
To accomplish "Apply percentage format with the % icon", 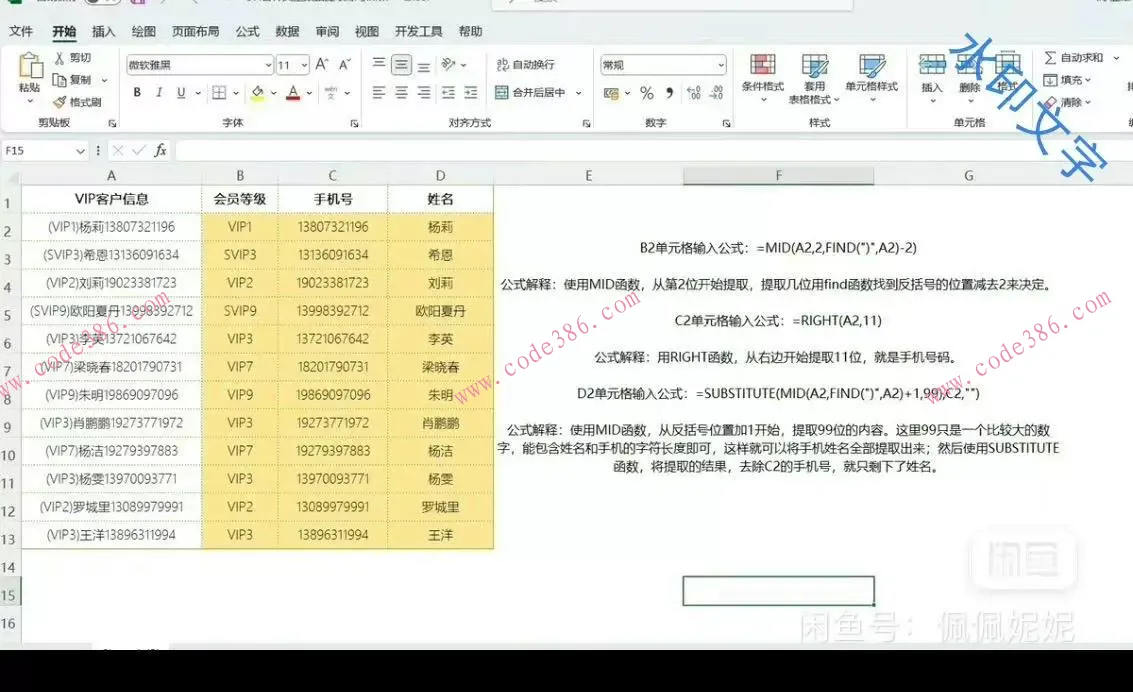I will point(647,92).
